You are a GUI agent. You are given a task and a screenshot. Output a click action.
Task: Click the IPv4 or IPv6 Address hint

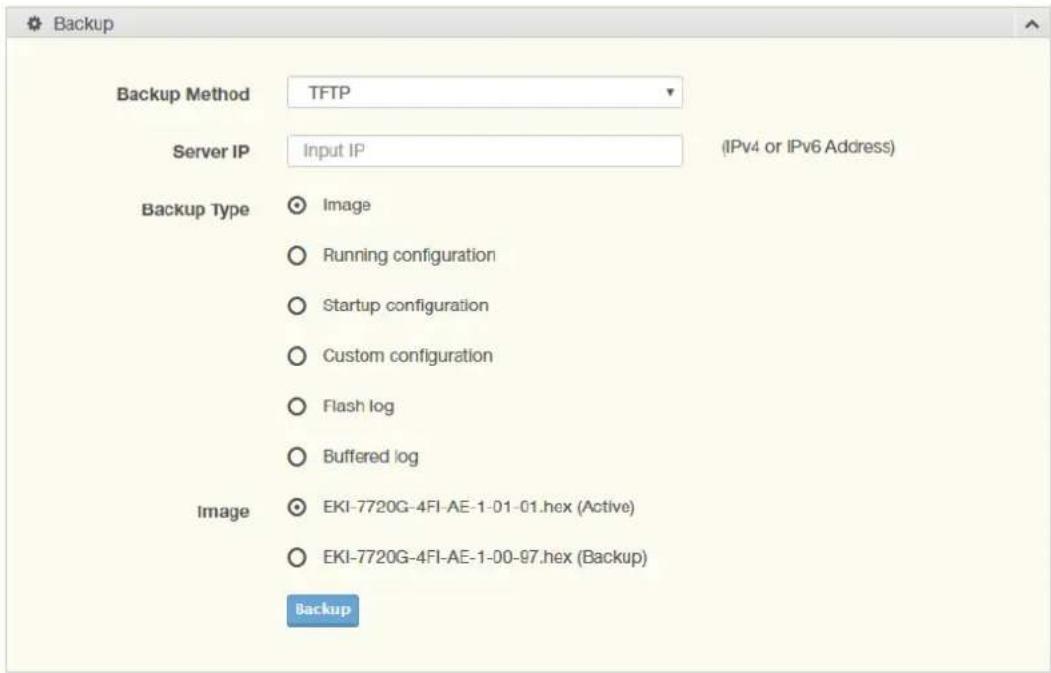click(808, 147)
